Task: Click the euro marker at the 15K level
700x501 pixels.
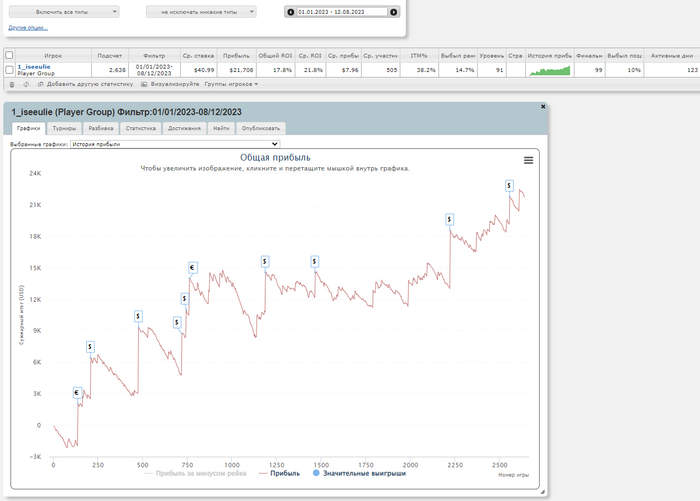Action: click(x=192, y=268)
